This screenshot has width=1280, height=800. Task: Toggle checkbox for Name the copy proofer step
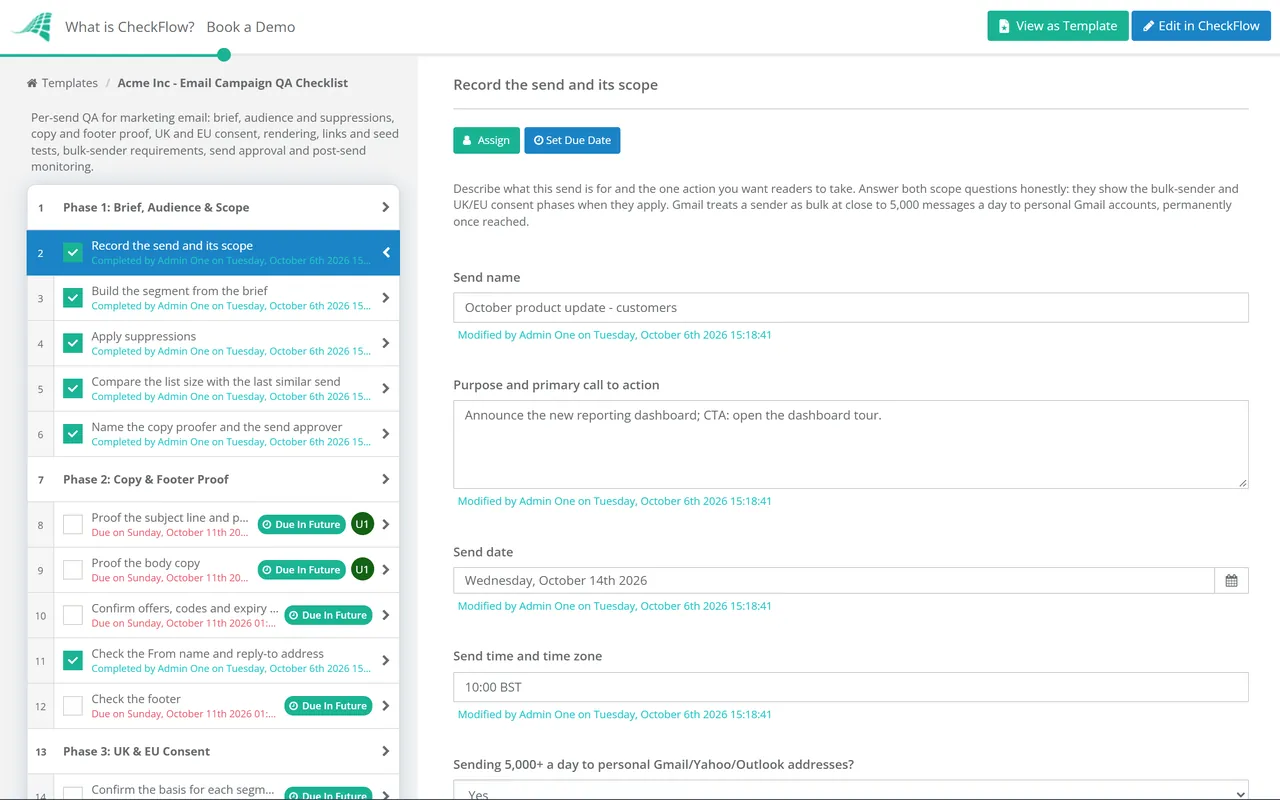73,434
